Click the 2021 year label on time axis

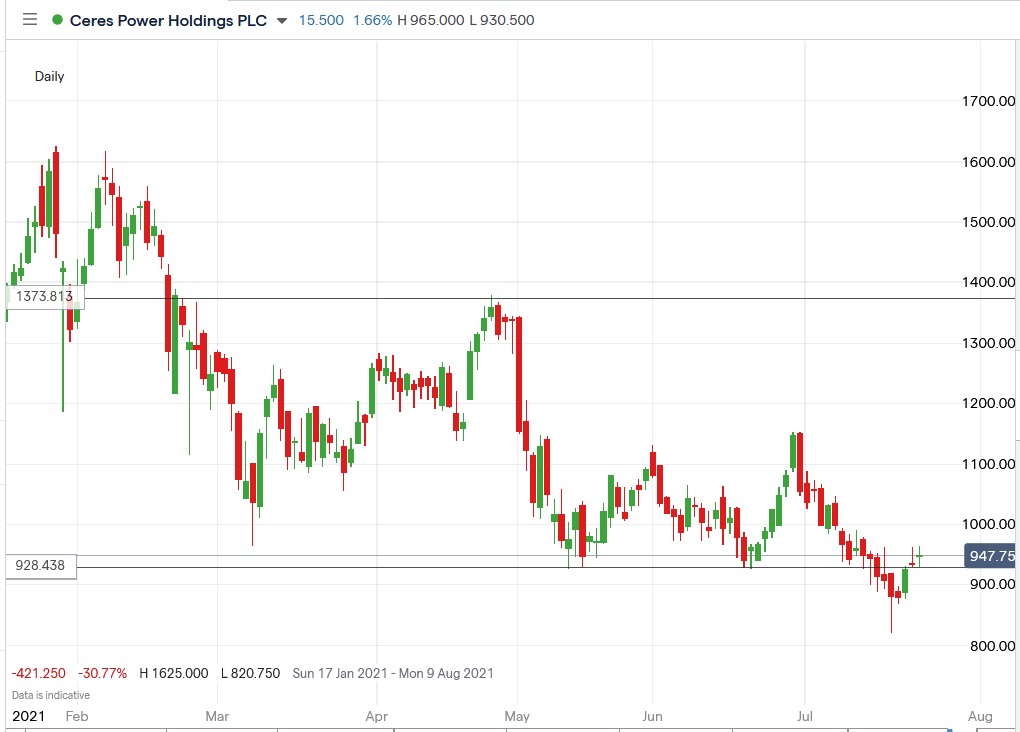[x=29, y=716]
